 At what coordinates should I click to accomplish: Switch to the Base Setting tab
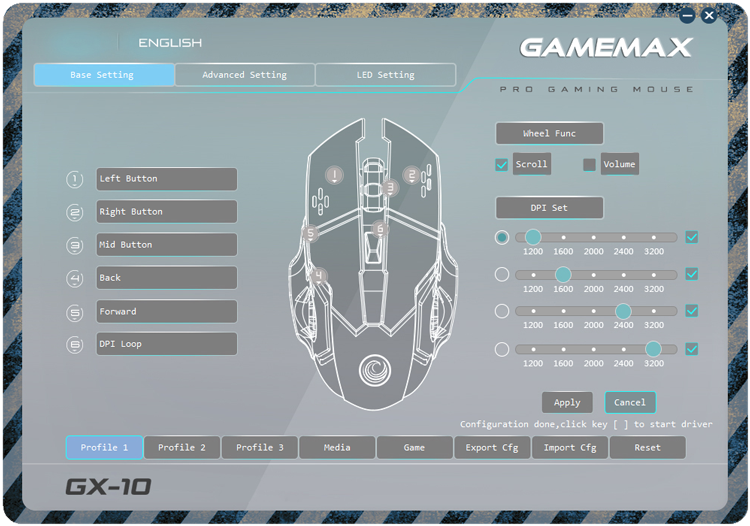tap(104, 75)
